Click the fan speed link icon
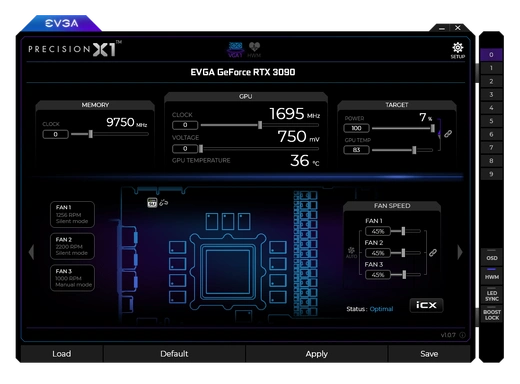The height and width of the screenshot is (384, 520). [433, 253]
